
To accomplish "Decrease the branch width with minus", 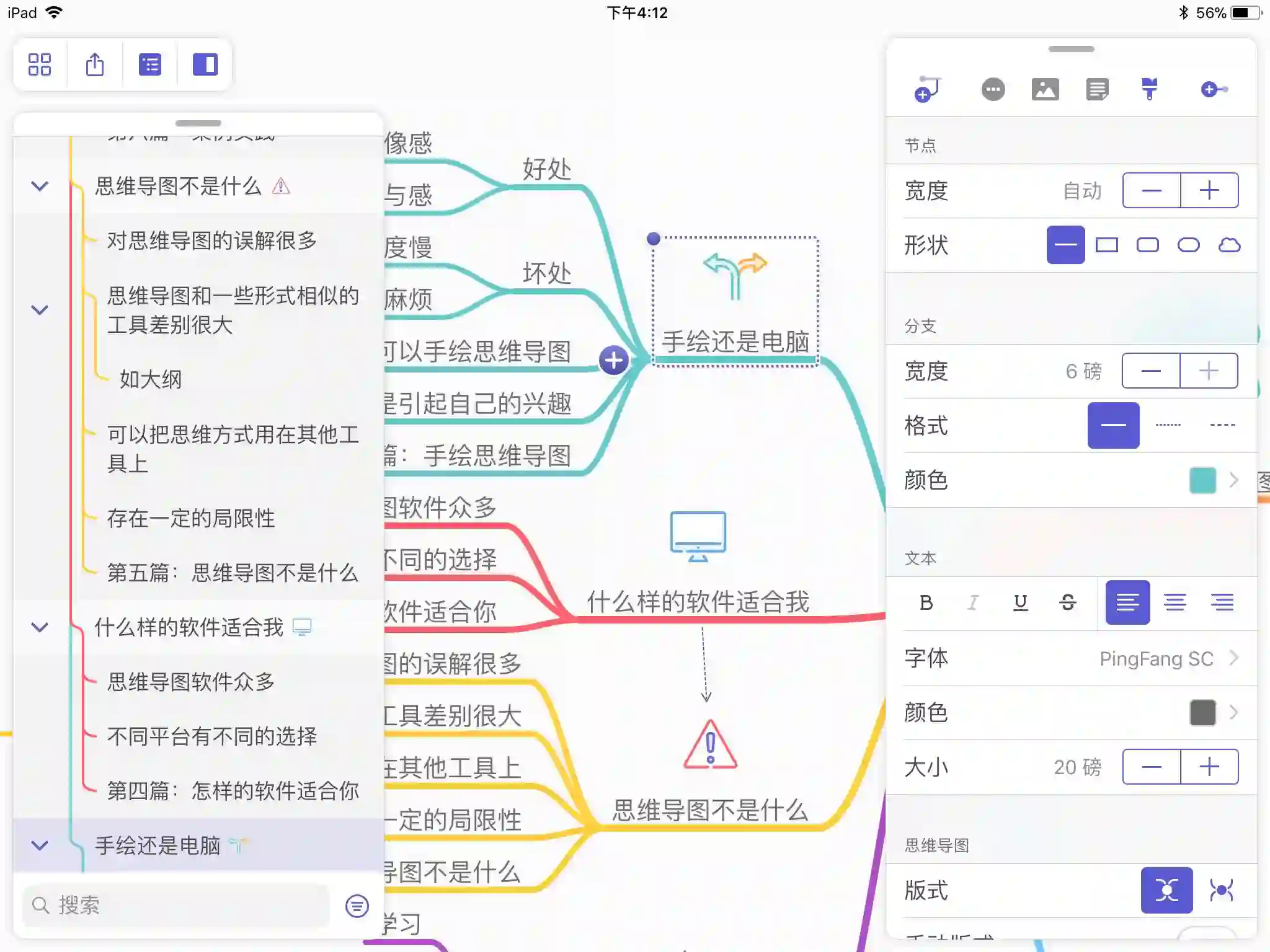I will [x=1151, y=371].
